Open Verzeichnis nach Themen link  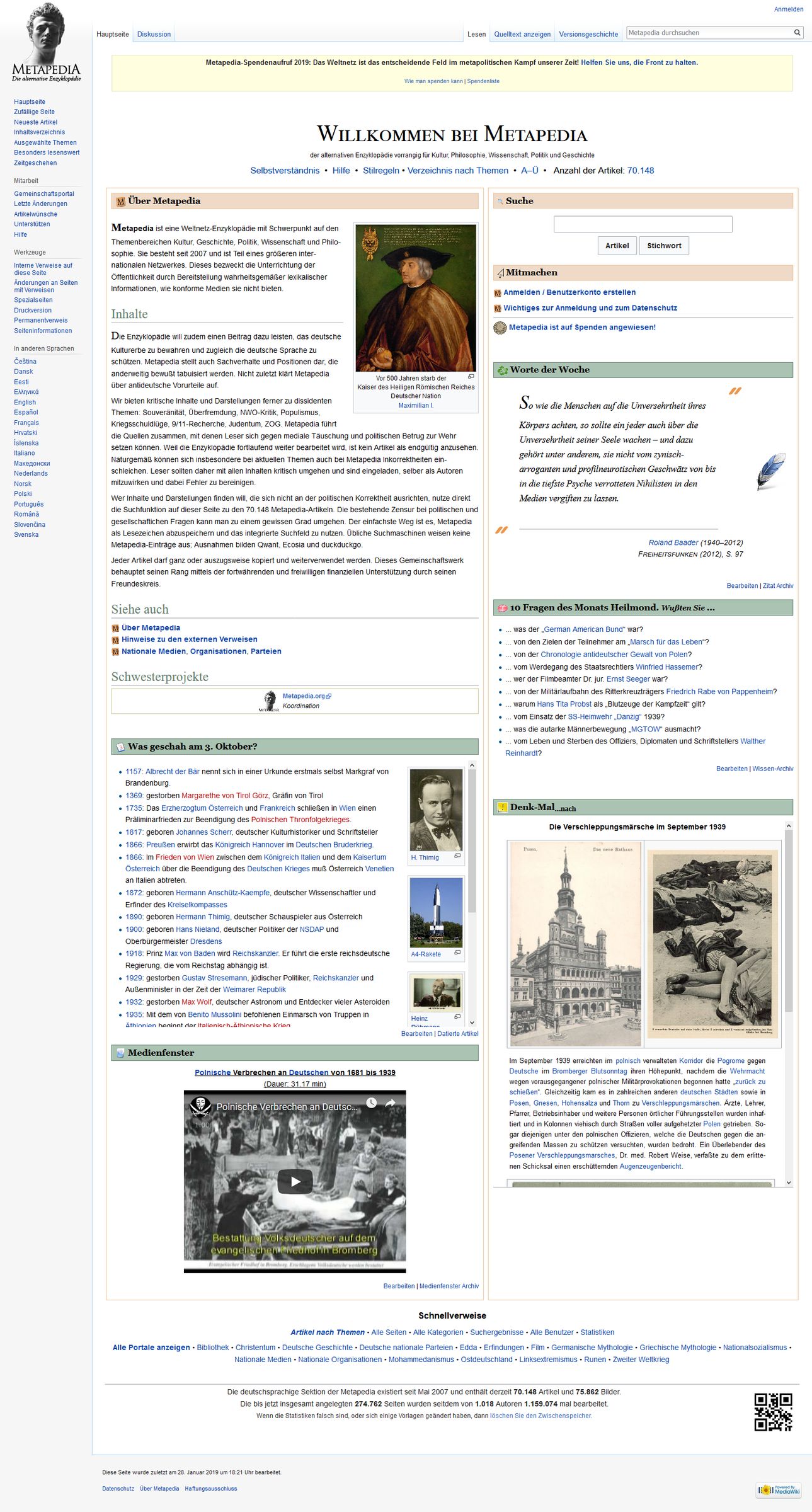458,171
